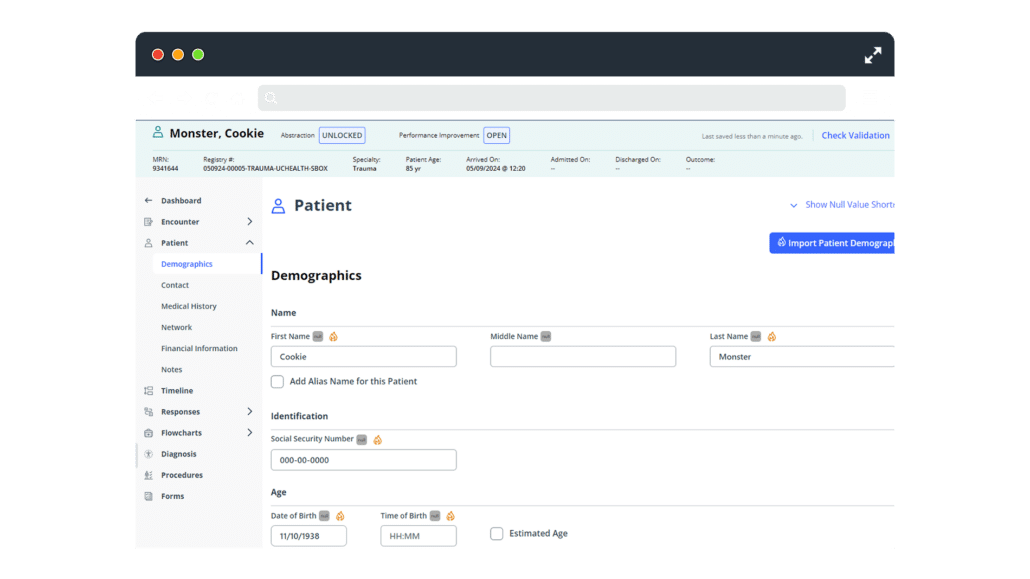Click the fullscreen expand arrow at top right
Viewport: 1030px width, 579px height.
point(872,55)
